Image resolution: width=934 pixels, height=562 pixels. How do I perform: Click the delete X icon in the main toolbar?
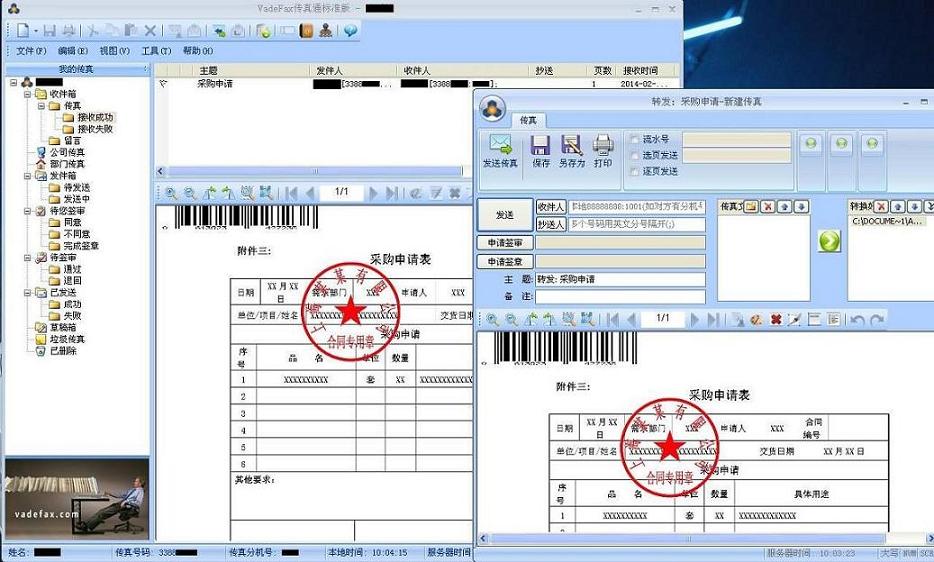[x=150, y=30]
